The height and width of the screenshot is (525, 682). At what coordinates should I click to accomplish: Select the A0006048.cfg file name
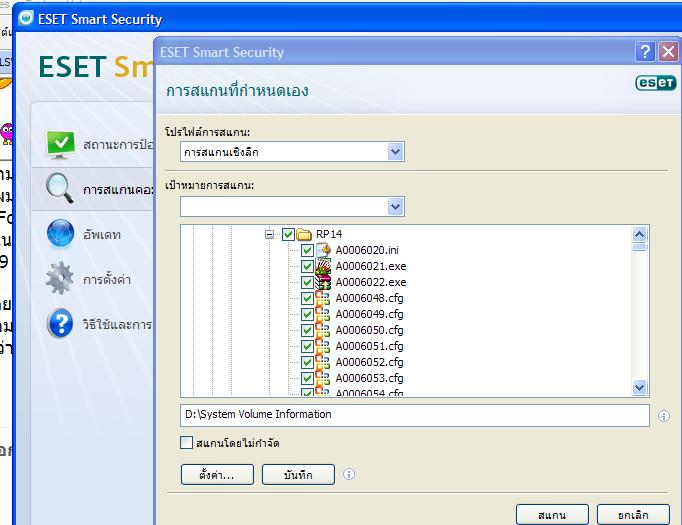click(369, 298)
